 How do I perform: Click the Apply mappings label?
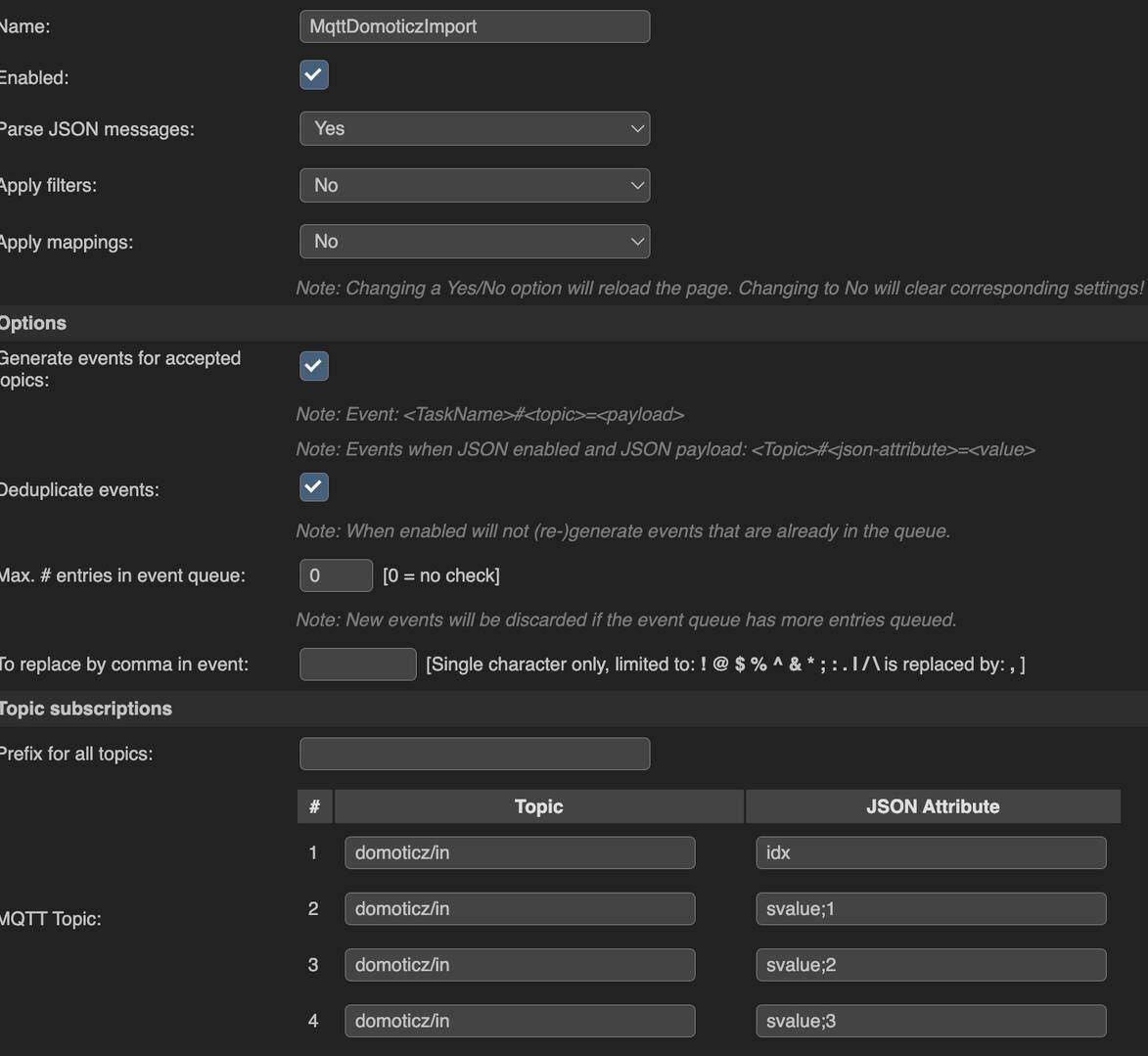tap(66, 243)
